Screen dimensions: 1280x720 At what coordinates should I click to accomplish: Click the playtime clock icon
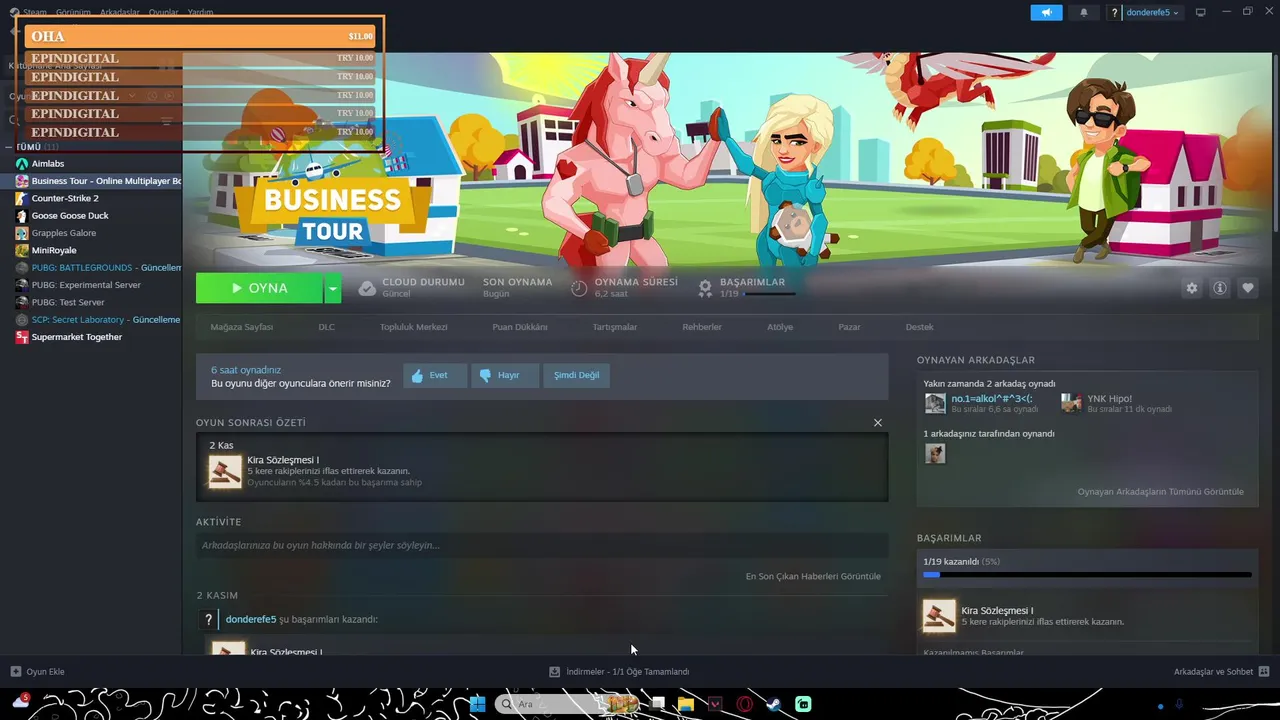pos(579,288)
